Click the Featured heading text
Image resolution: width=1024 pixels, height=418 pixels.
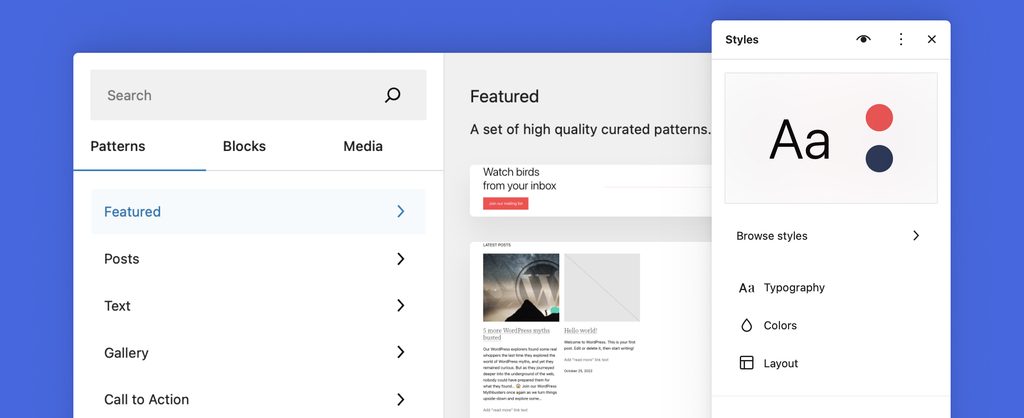504,97
